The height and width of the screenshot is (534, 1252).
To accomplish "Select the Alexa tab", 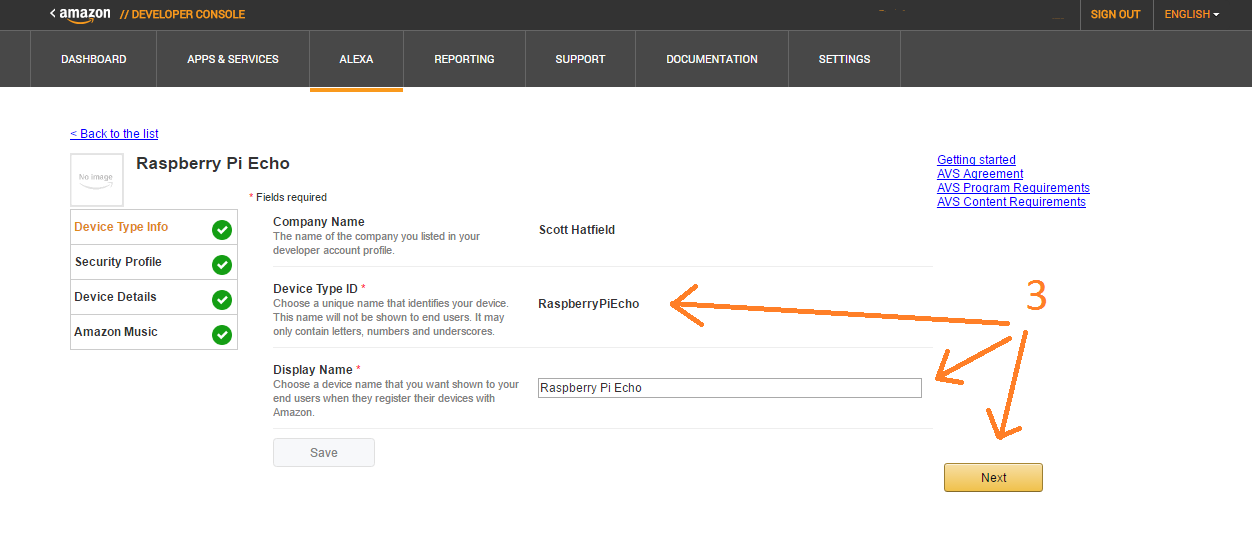I will [x=356, y=59].
